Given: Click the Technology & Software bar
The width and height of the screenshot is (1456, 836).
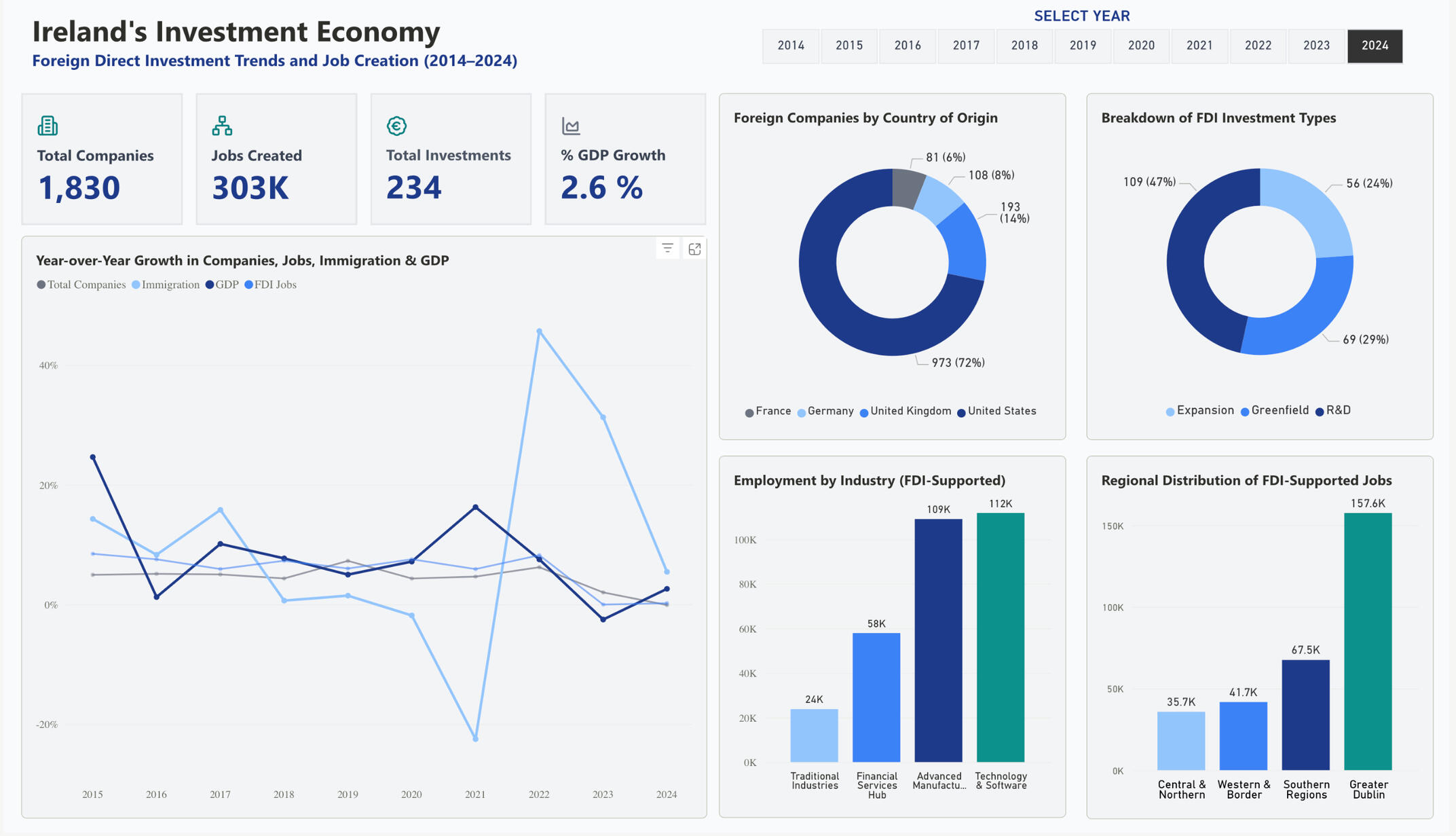Looking at the screenshot, I should tap(1000, 636).
